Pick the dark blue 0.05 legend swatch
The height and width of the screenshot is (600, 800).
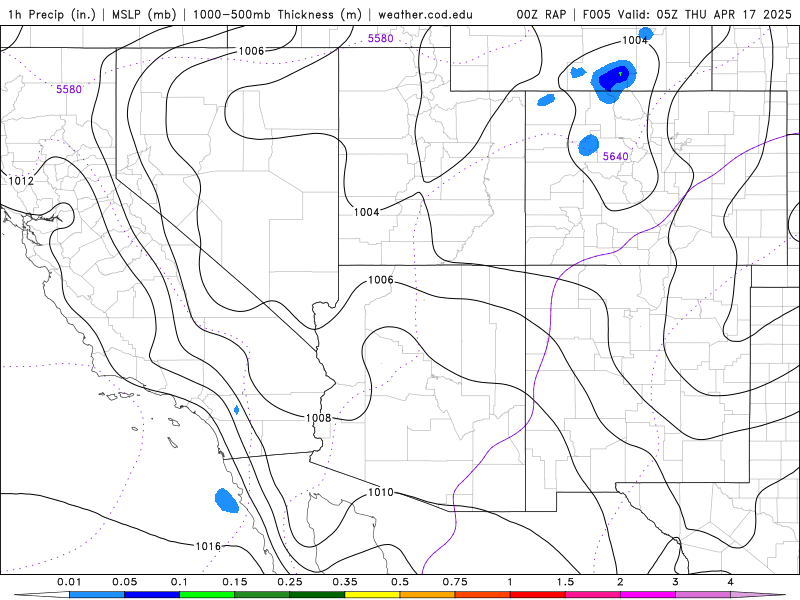(x=152, y=594)
